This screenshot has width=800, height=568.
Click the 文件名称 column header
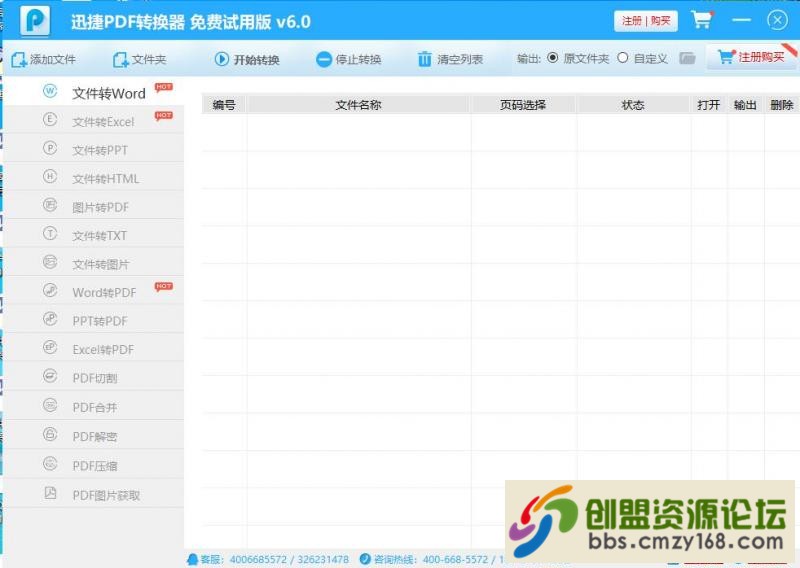(x=358, y=105)
